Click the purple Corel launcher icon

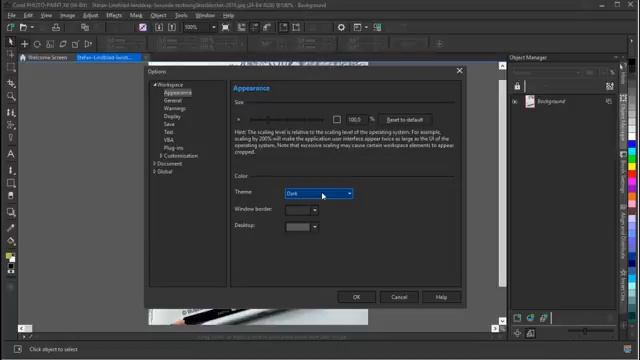(x=143, y=27)
